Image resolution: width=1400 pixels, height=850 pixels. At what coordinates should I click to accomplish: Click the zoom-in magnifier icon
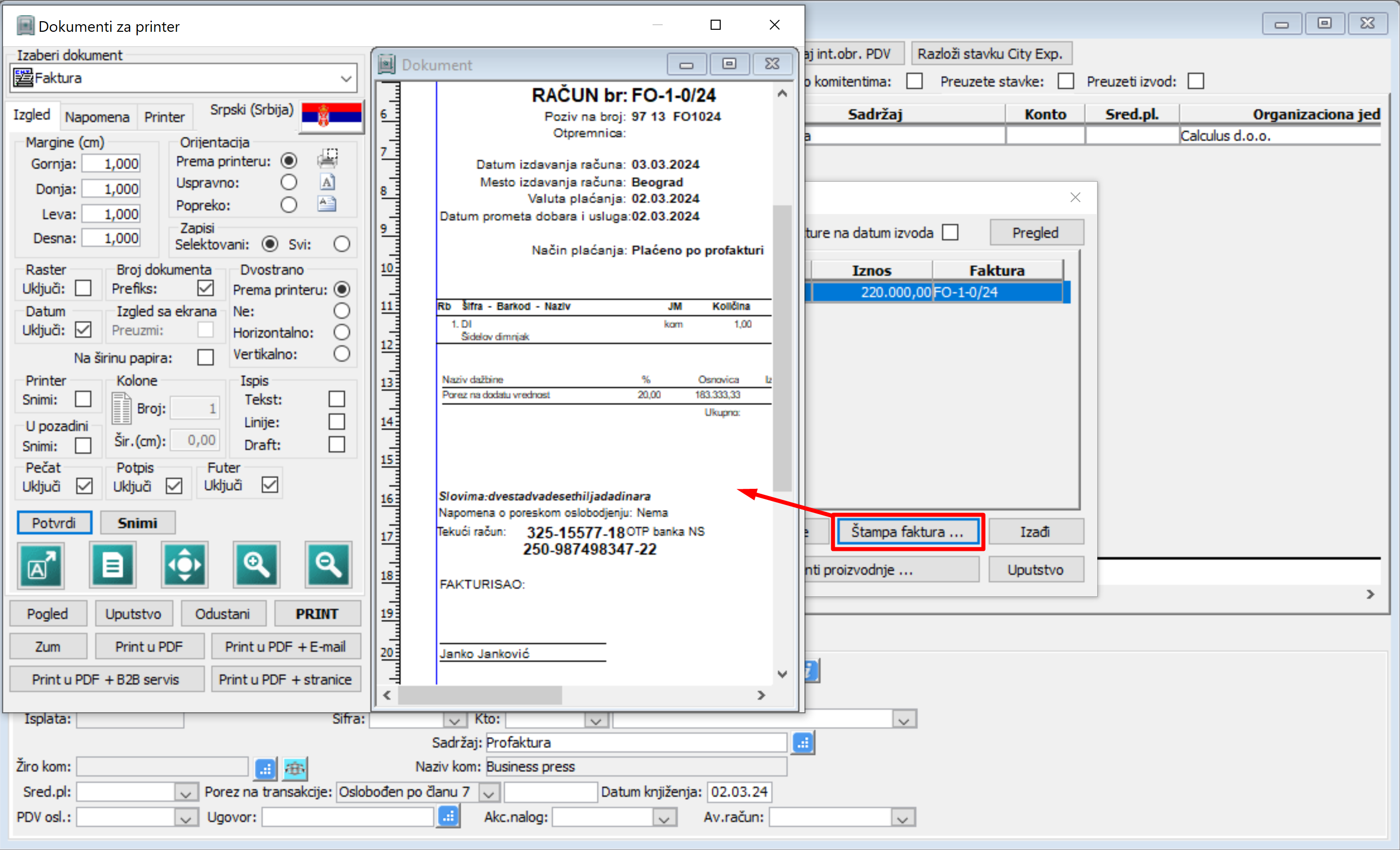coord(256,565)
